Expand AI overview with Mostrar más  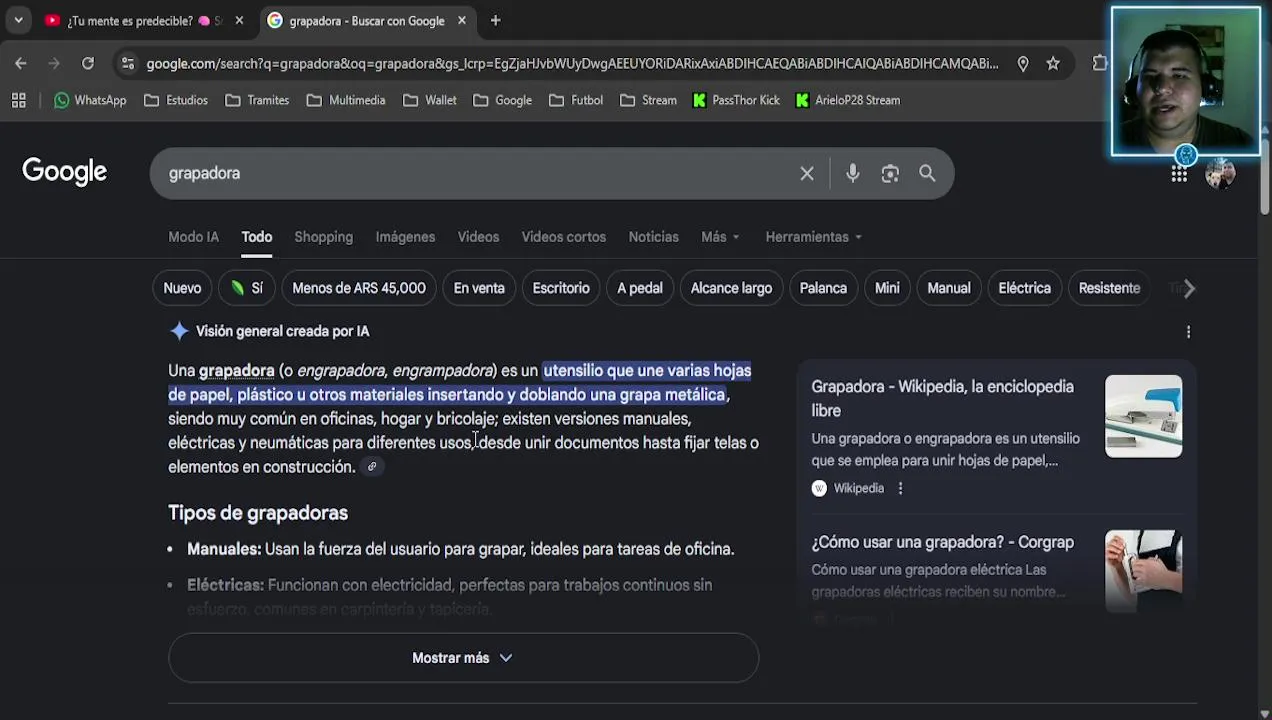[x=463, y=658]
